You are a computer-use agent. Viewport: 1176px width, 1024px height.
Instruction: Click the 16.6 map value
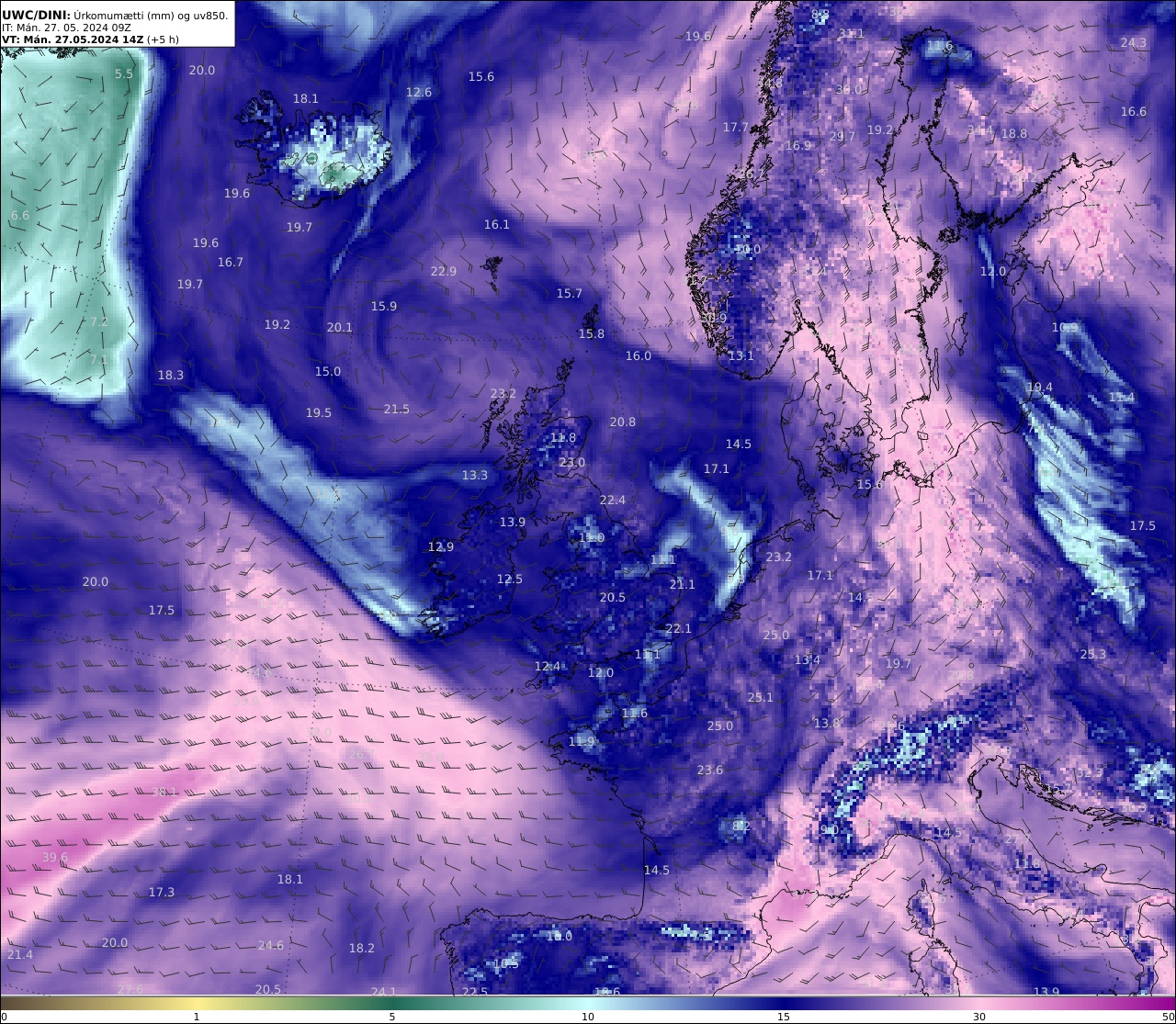pos(1134,111)
